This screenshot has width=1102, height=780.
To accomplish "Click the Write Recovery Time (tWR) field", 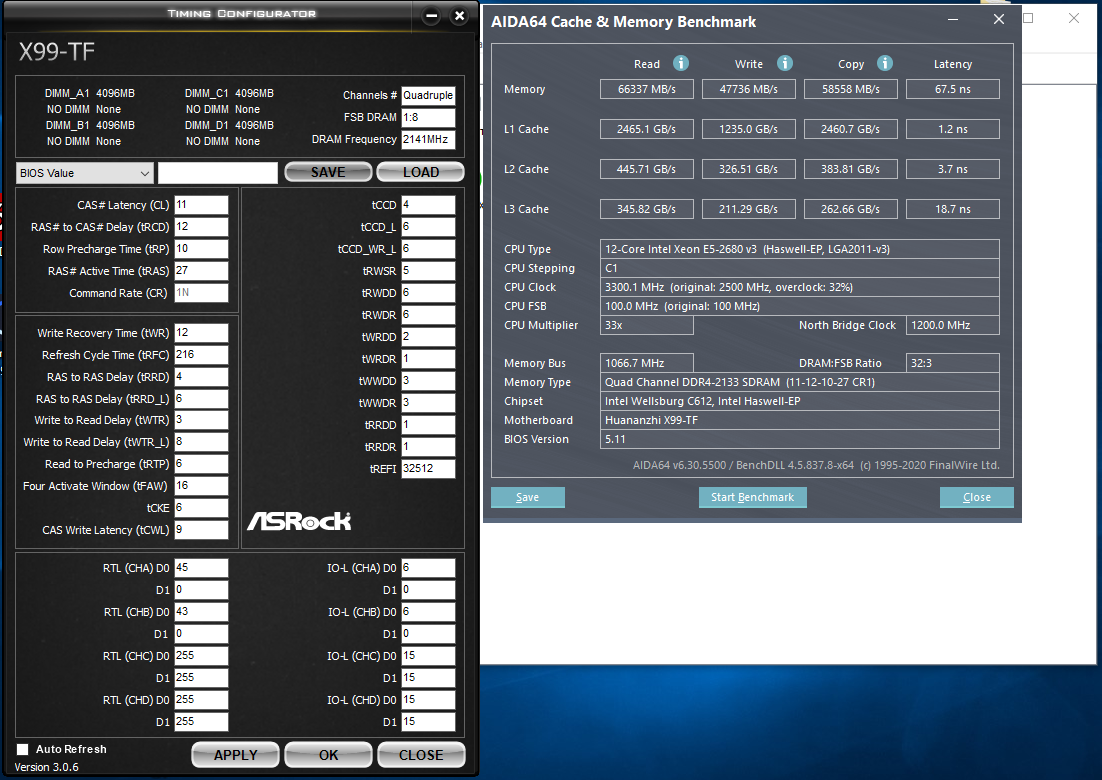I will tap(201, 333).
